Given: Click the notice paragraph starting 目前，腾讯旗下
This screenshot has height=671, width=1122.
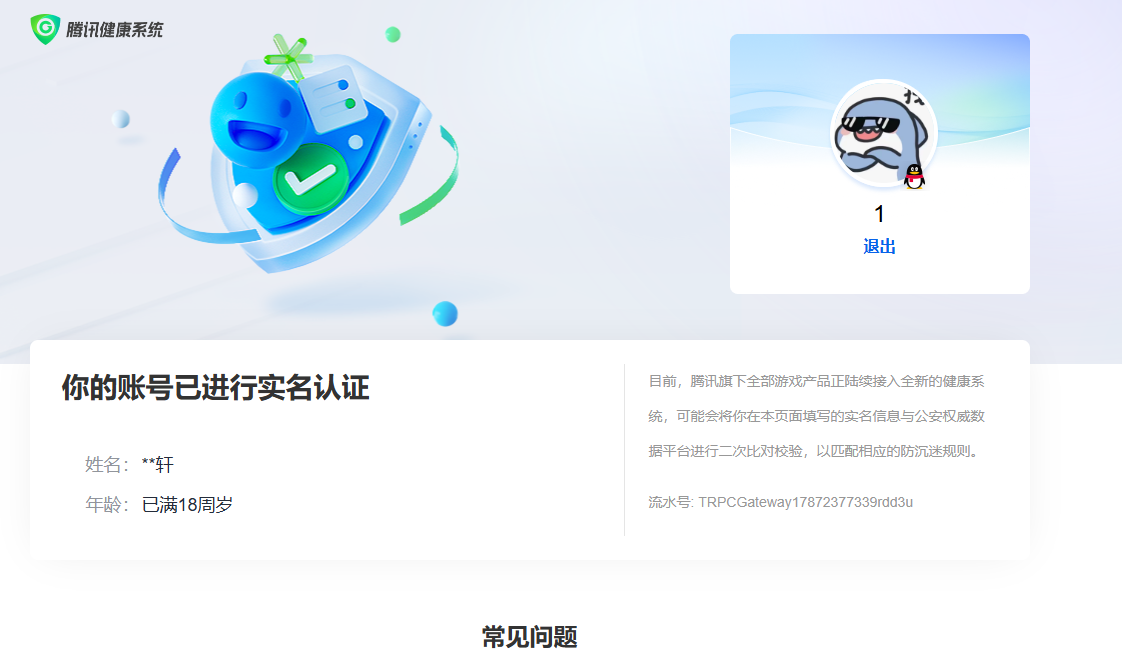Looking at the screenshot, I should coord(816,416).
